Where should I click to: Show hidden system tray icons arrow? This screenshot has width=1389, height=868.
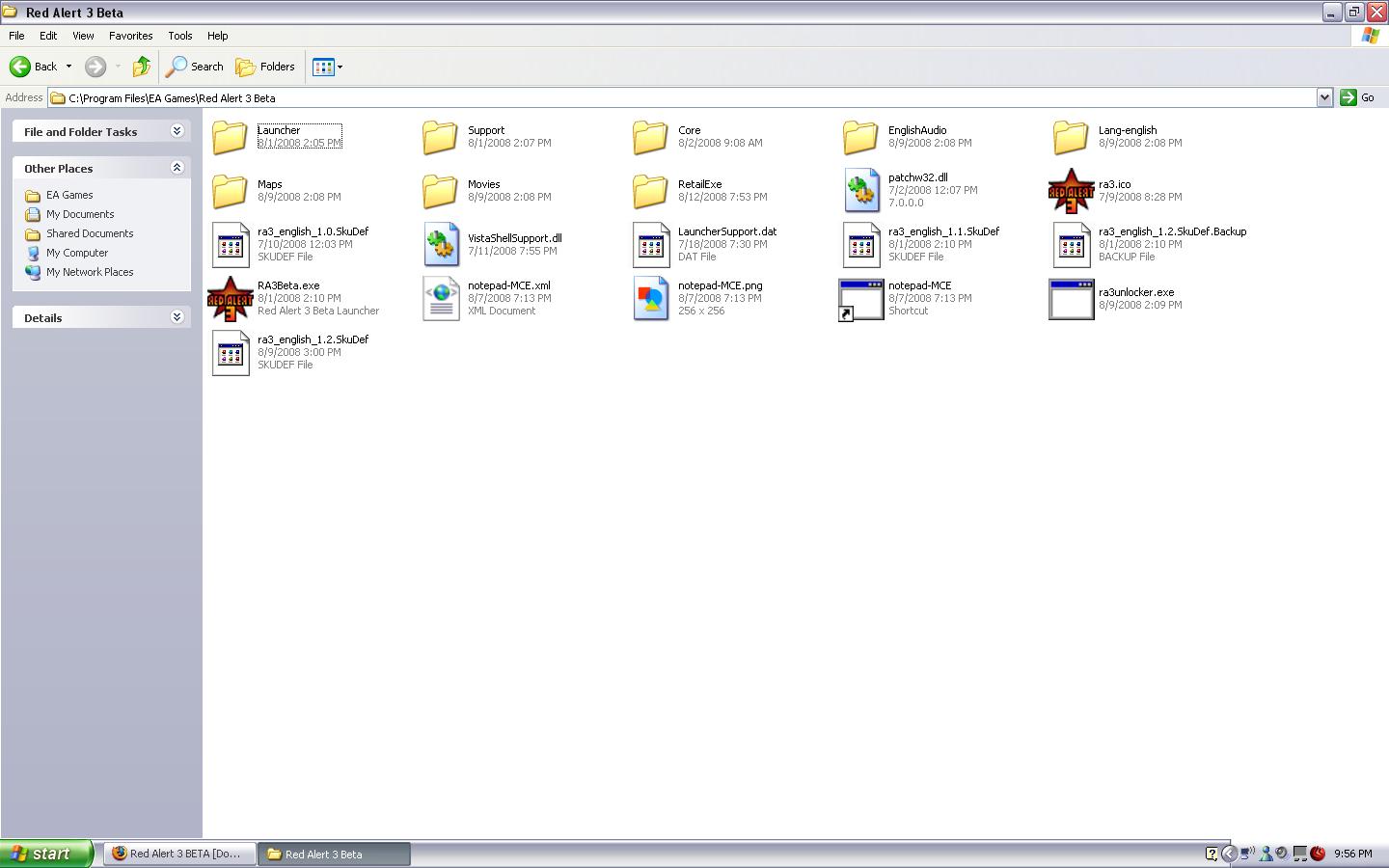[x=1229, y=854]
